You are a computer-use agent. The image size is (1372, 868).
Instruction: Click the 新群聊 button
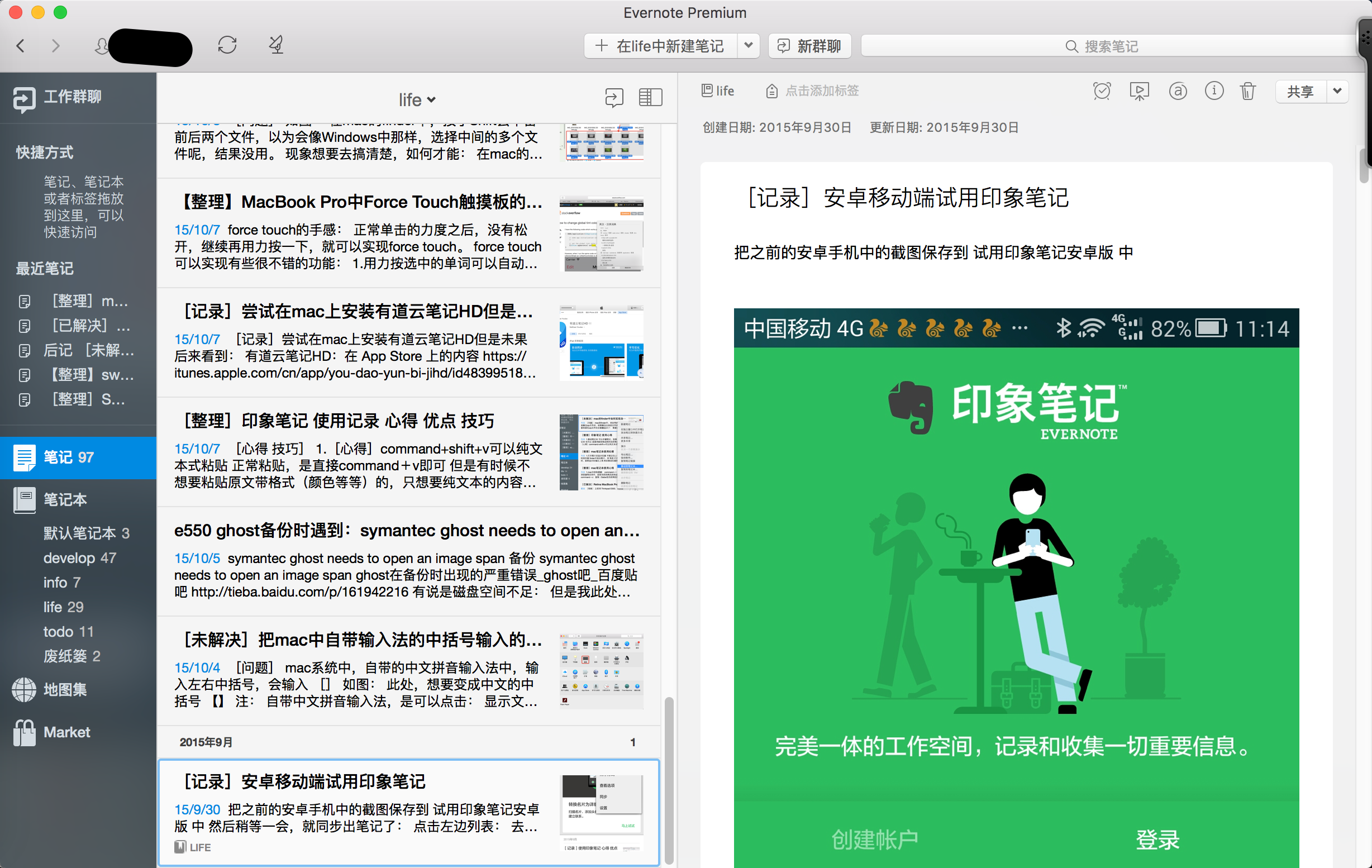[x=809, y=46]
